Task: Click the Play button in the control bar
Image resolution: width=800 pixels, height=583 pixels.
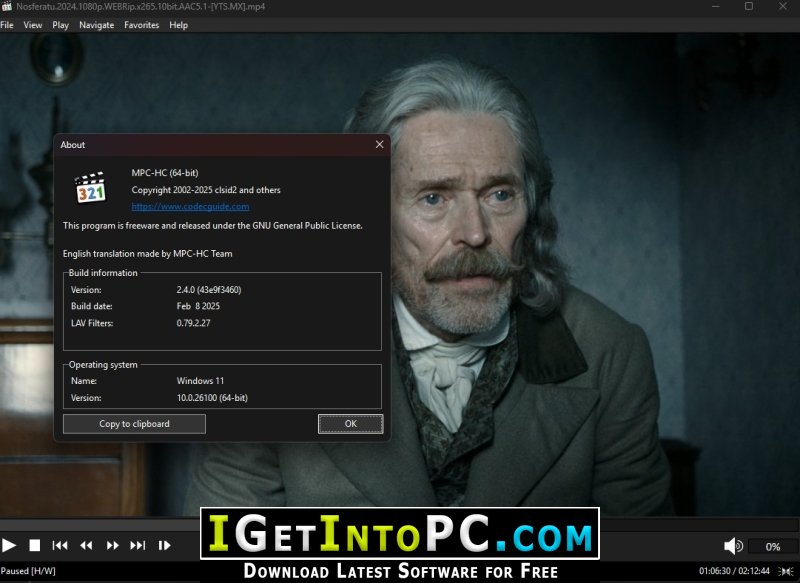Action: [x=9, y=545]
